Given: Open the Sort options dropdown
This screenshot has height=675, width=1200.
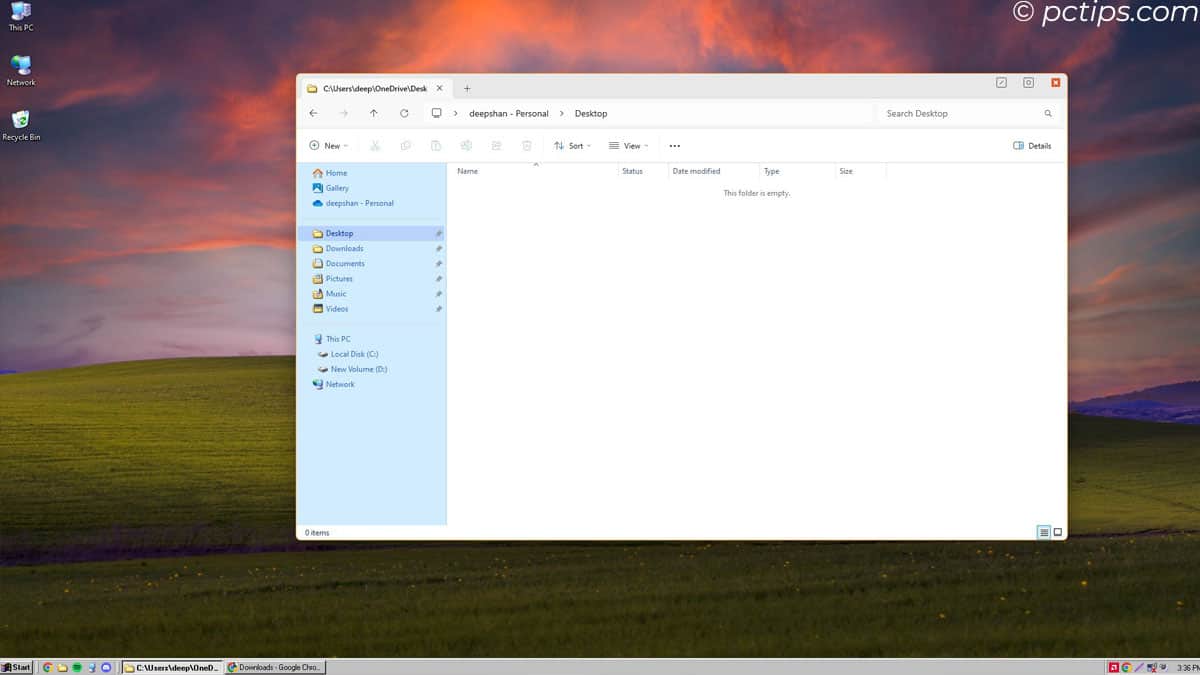Looking at the screenshot, I should (572, 145).
